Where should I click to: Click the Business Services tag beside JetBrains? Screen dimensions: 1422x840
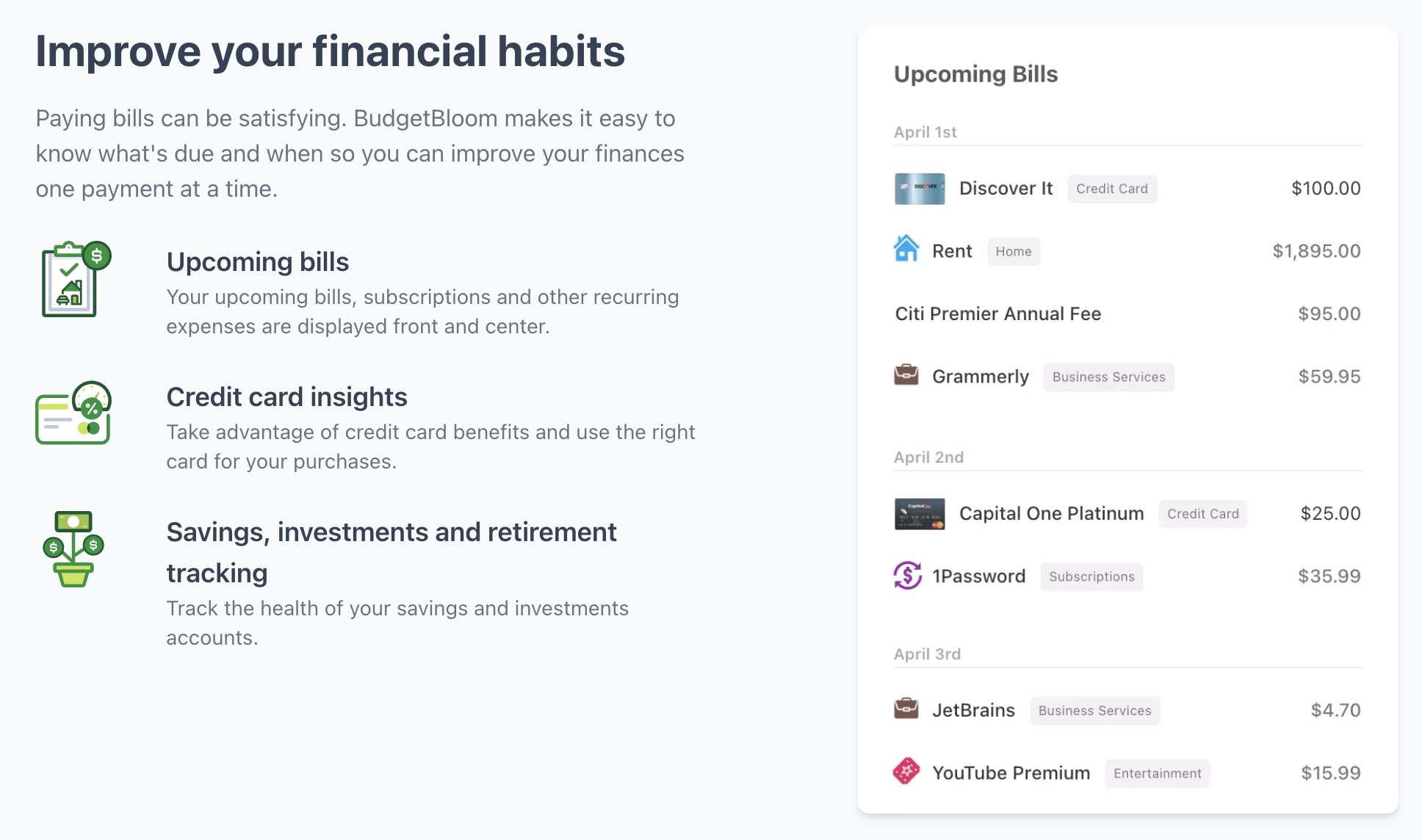point(1094,711)
